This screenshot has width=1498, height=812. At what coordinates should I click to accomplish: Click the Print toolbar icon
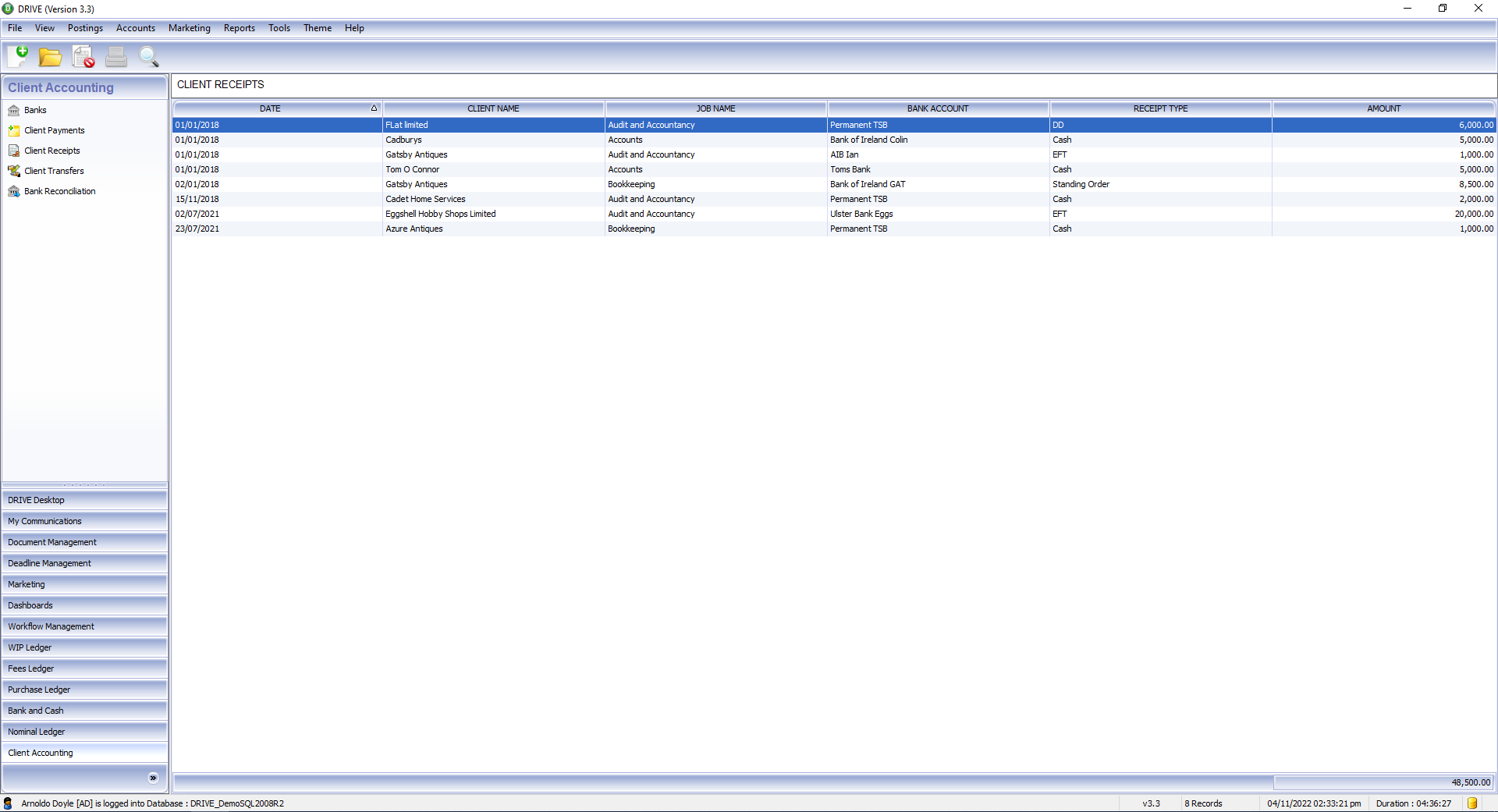[116, 57]
